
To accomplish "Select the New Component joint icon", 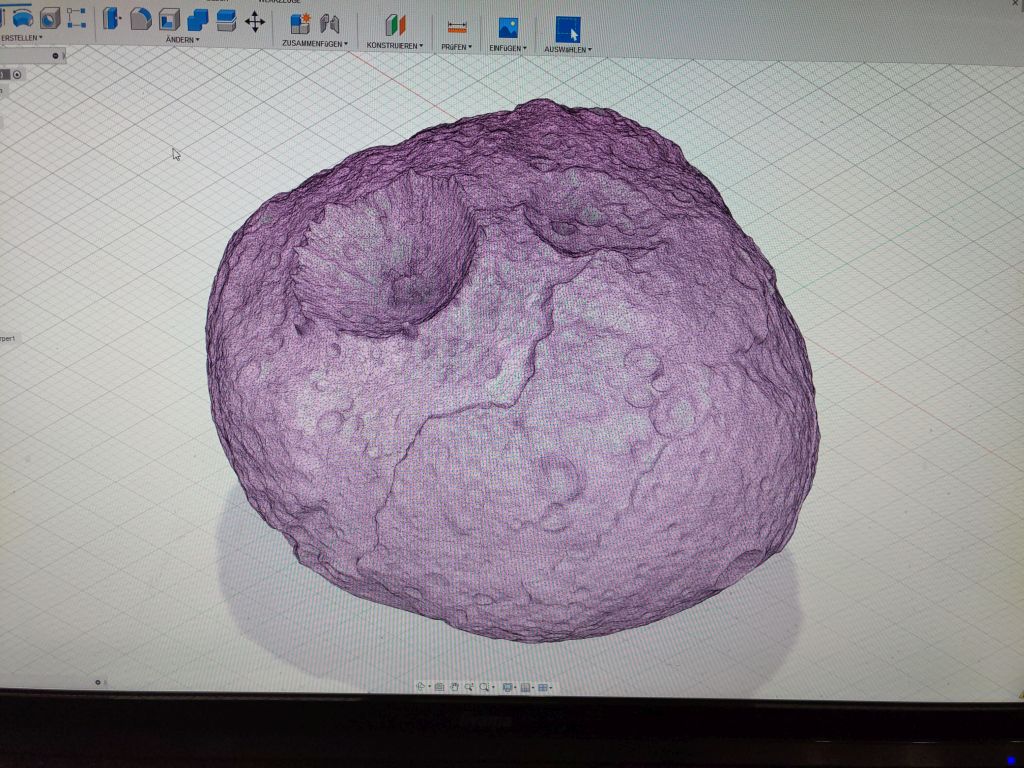I will 300,24.
